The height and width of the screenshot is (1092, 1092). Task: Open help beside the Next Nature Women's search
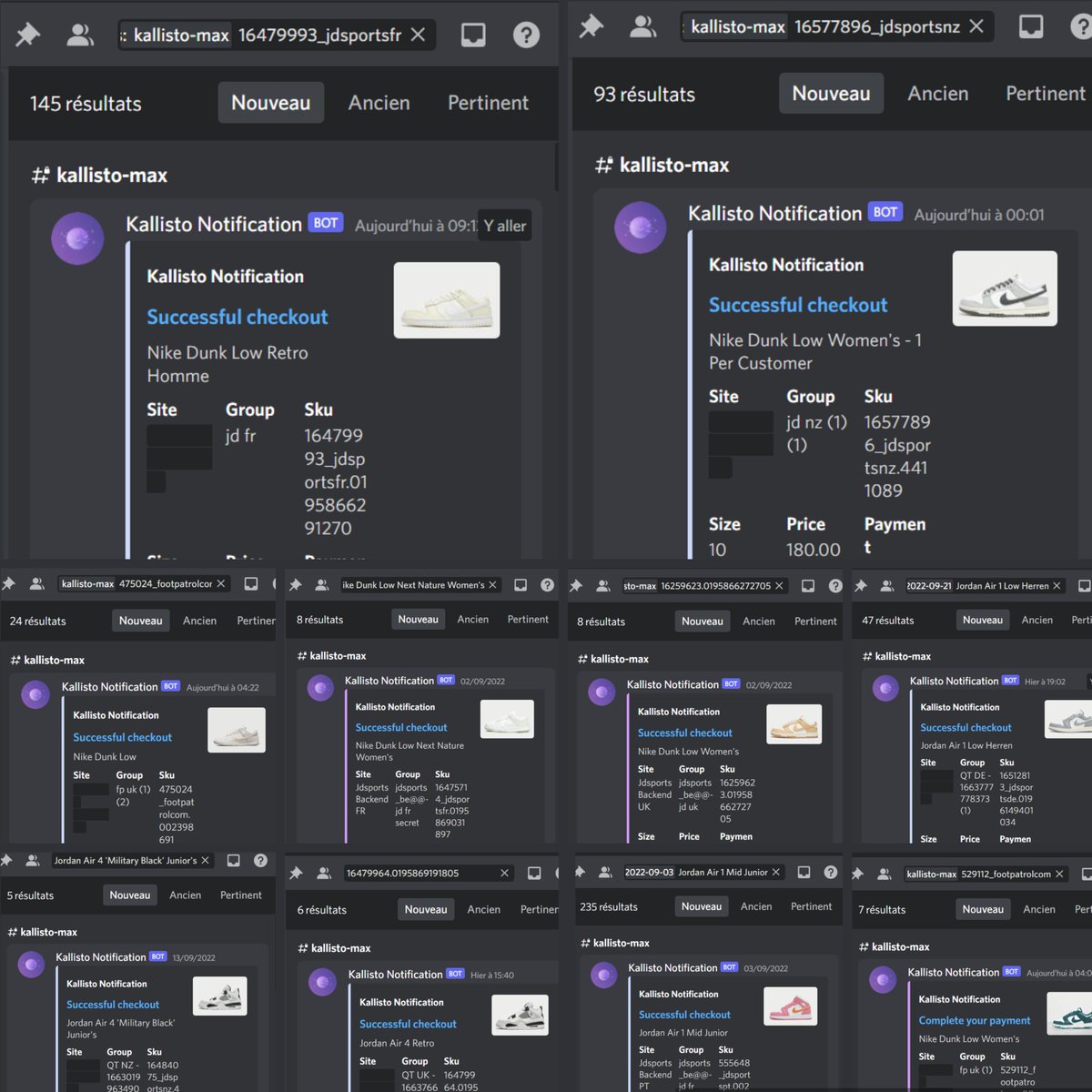click(x=547, y=585)
